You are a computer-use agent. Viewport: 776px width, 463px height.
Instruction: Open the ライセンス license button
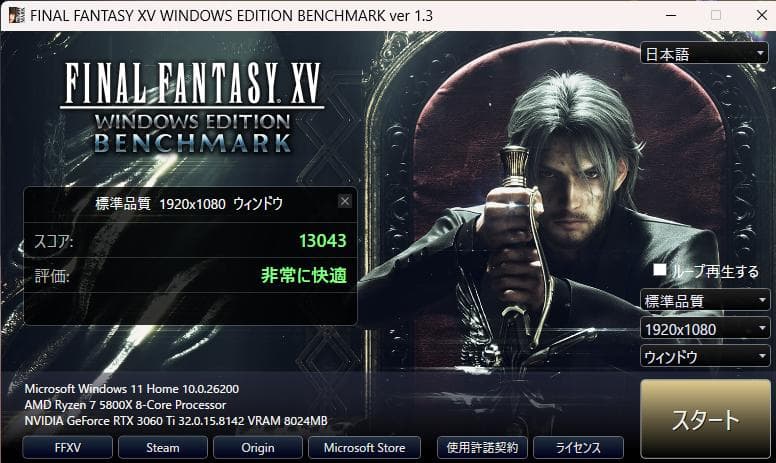pyautogui.click(x=579, y=448)
